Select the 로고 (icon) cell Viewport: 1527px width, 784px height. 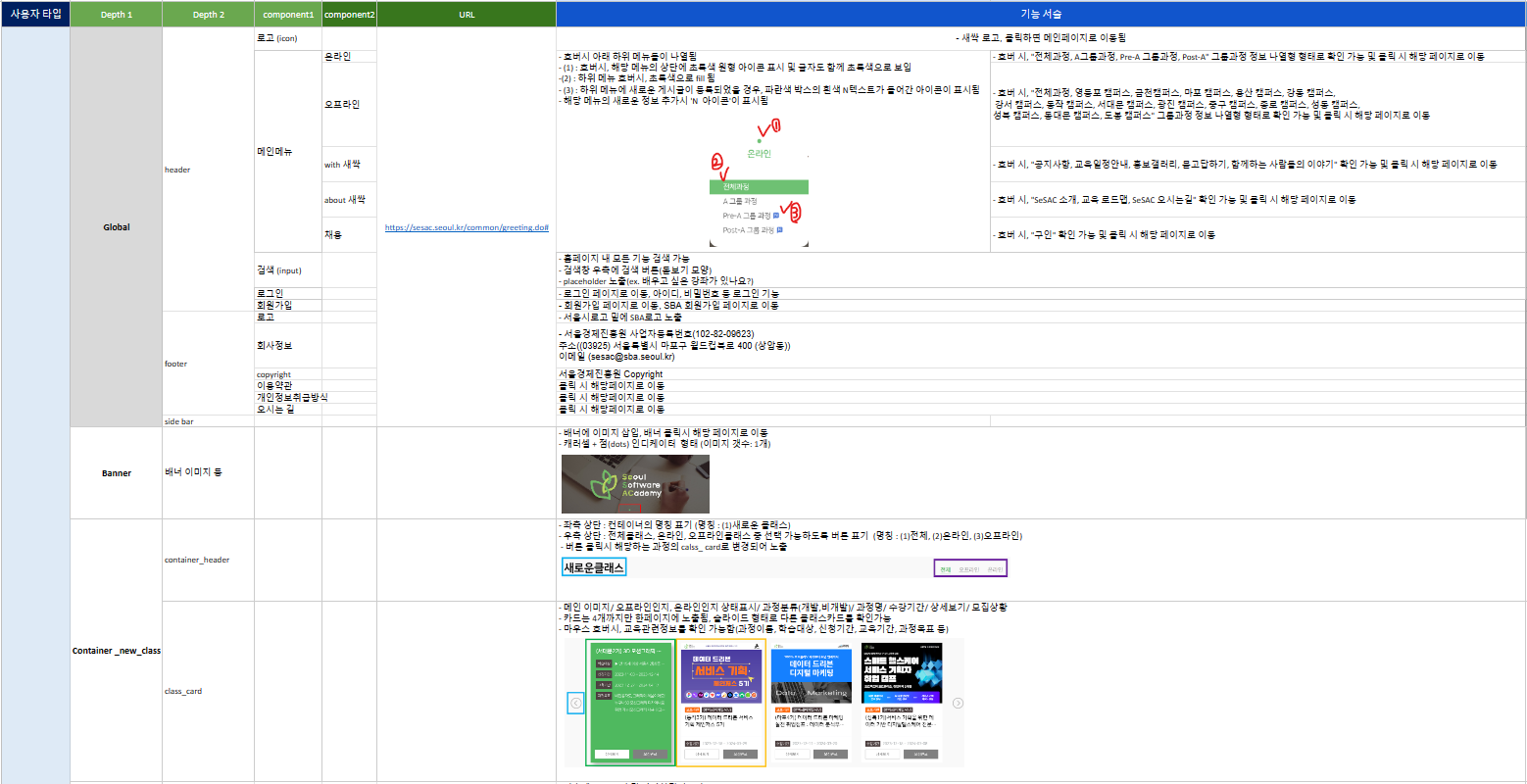tap(288, 38)
